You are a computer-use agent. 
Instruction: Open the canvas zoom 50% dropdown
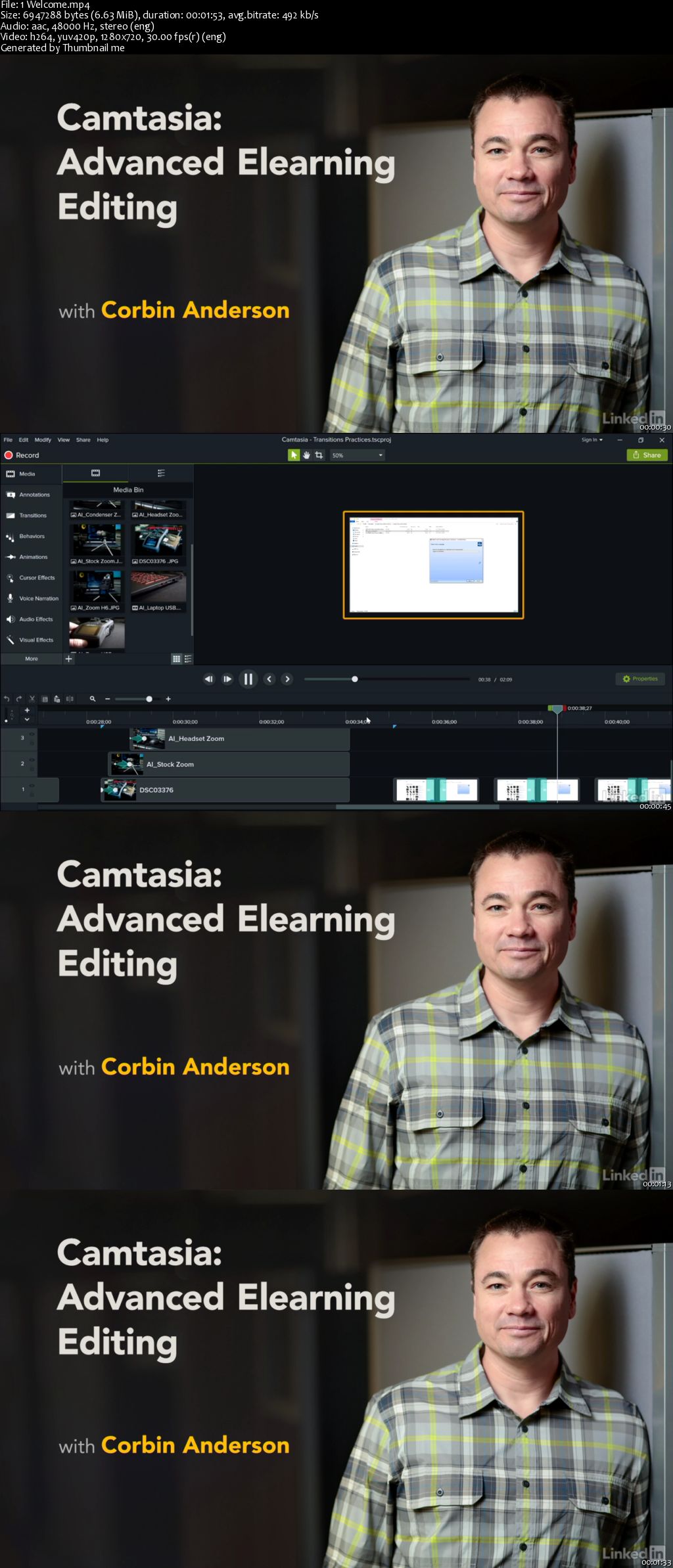357,455
